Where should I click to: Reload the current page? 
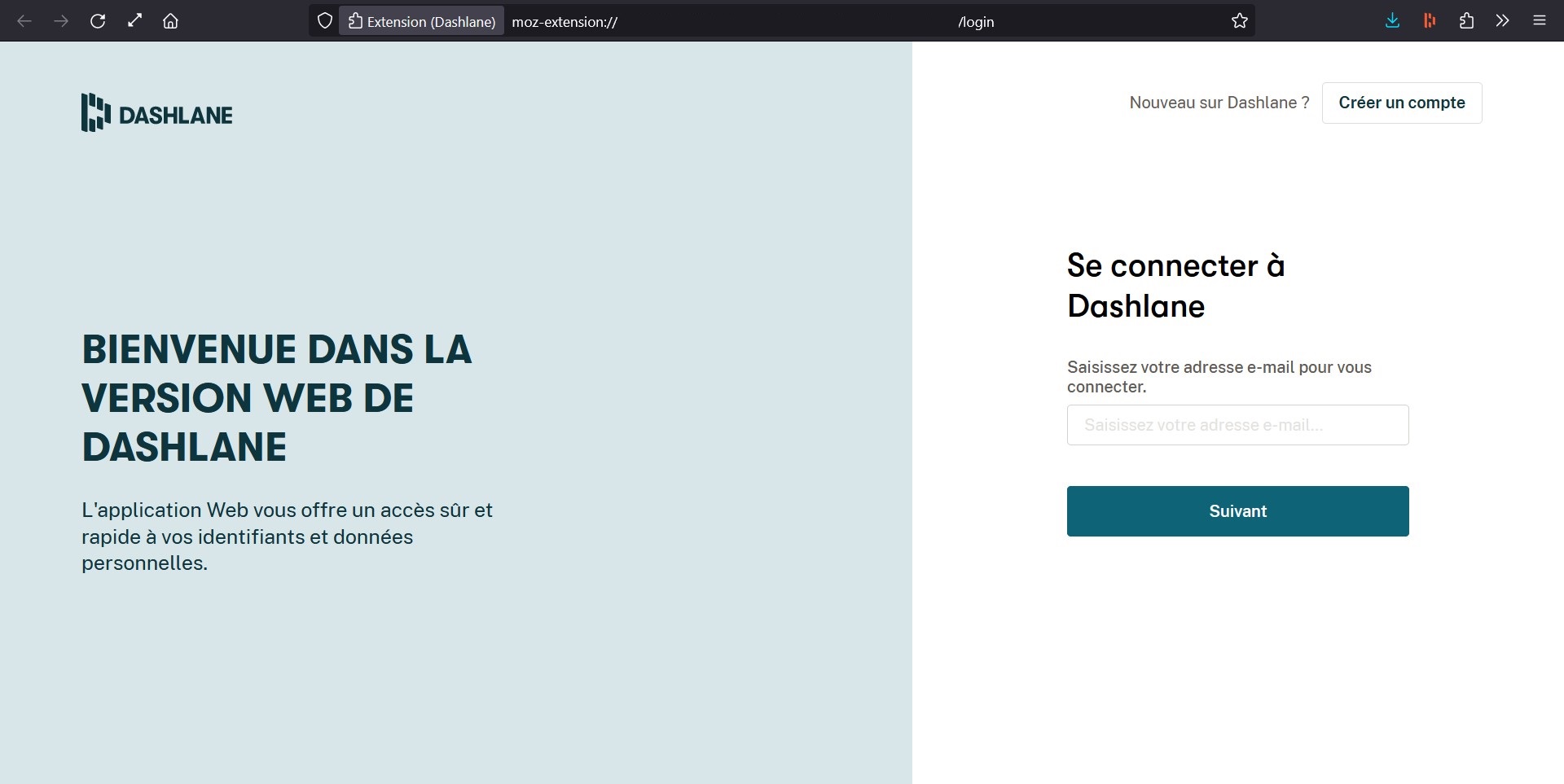98,21
